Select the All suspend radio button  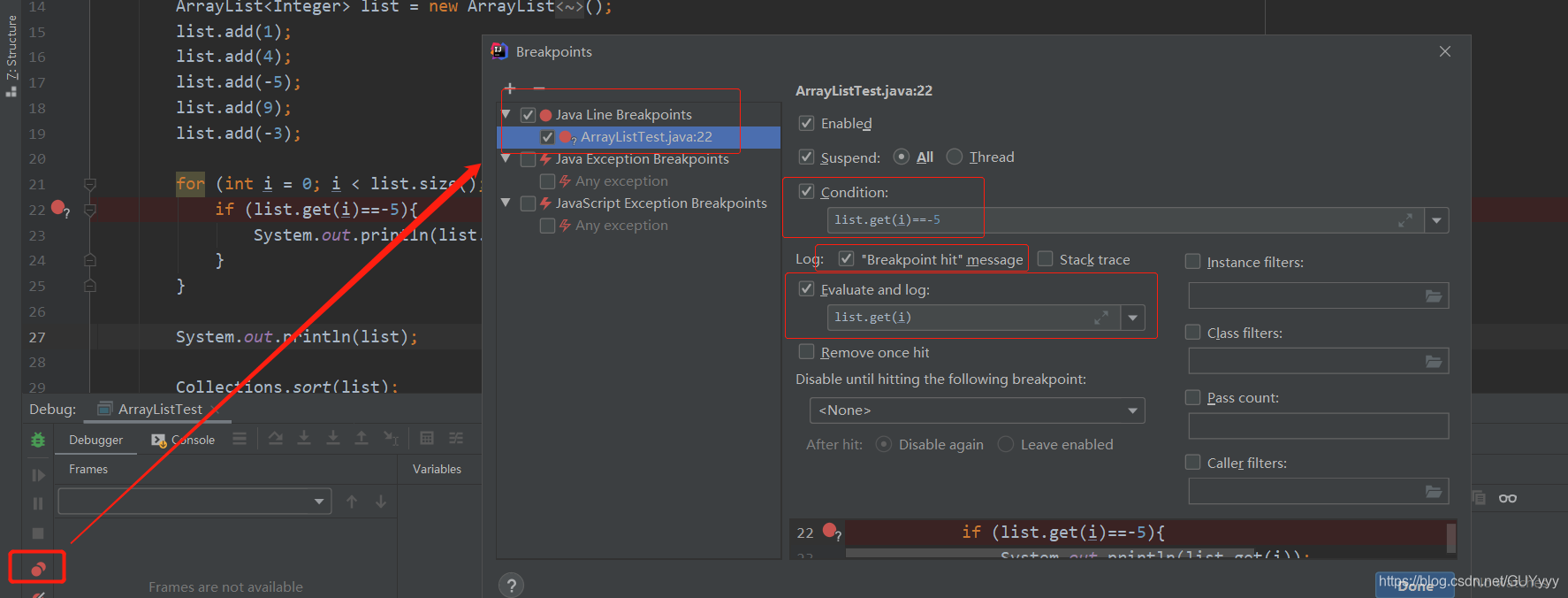[902, 157]
